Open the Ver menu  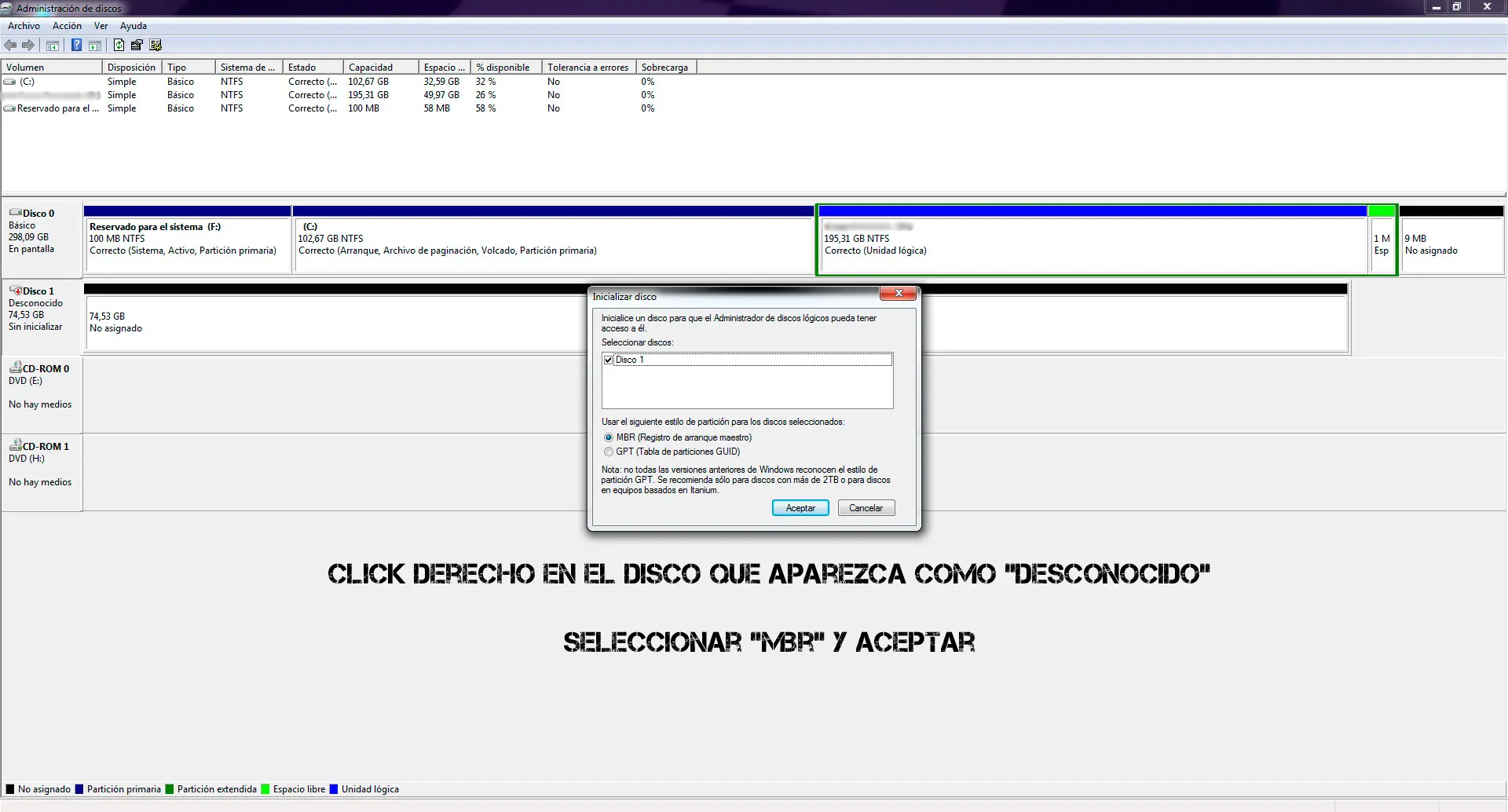pos(101,26)
